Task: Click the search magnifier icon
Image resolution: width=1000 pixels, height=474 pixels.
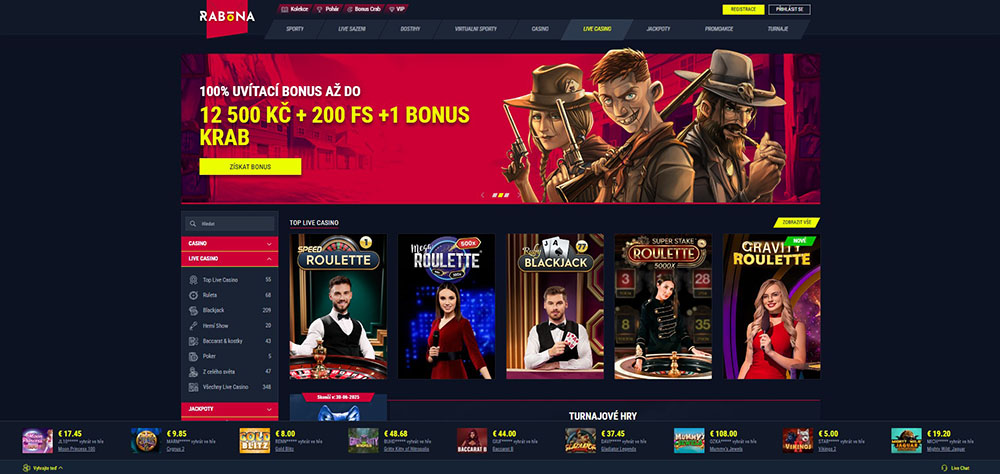Action: point(193,224)
